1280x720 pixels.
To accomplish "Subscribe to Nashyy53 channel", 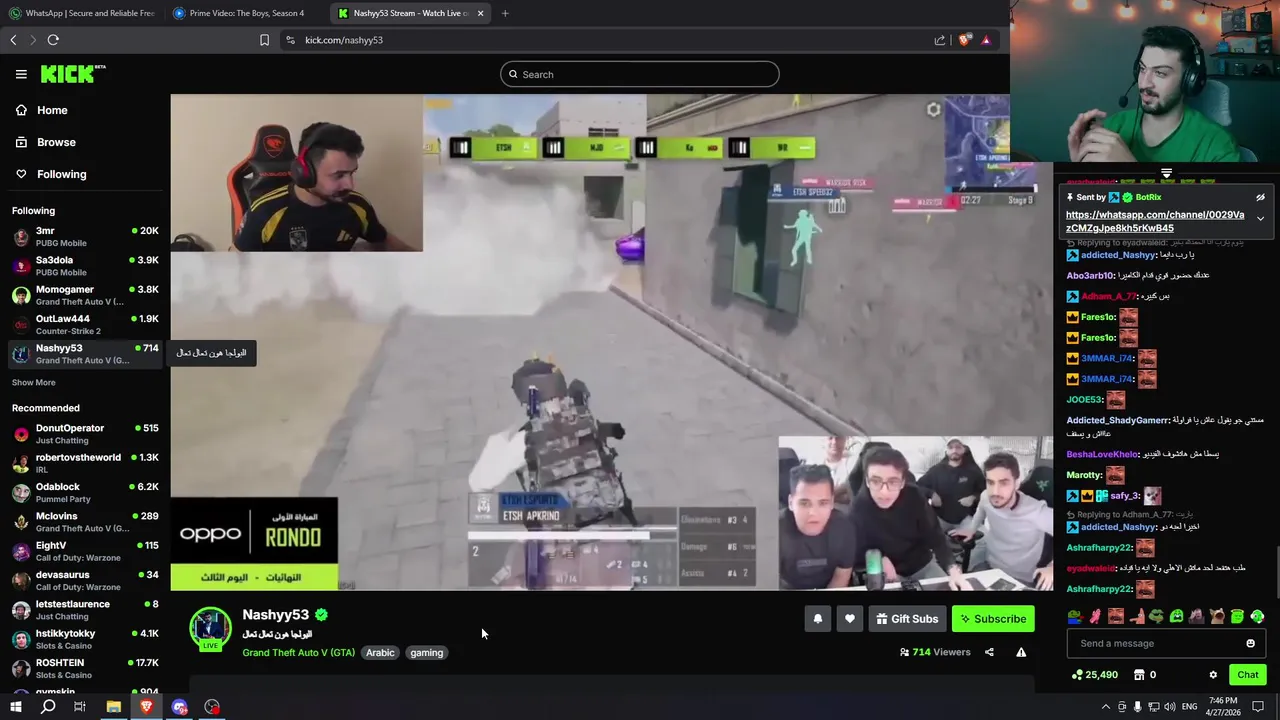I will tap(993, 619).
